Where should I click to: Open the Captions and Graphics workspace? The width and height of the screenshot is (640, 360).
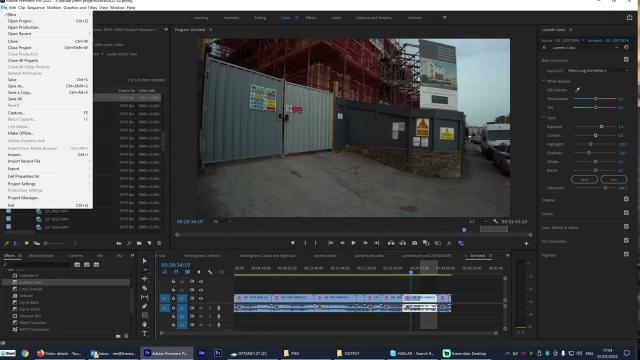(x=374, y=18)
